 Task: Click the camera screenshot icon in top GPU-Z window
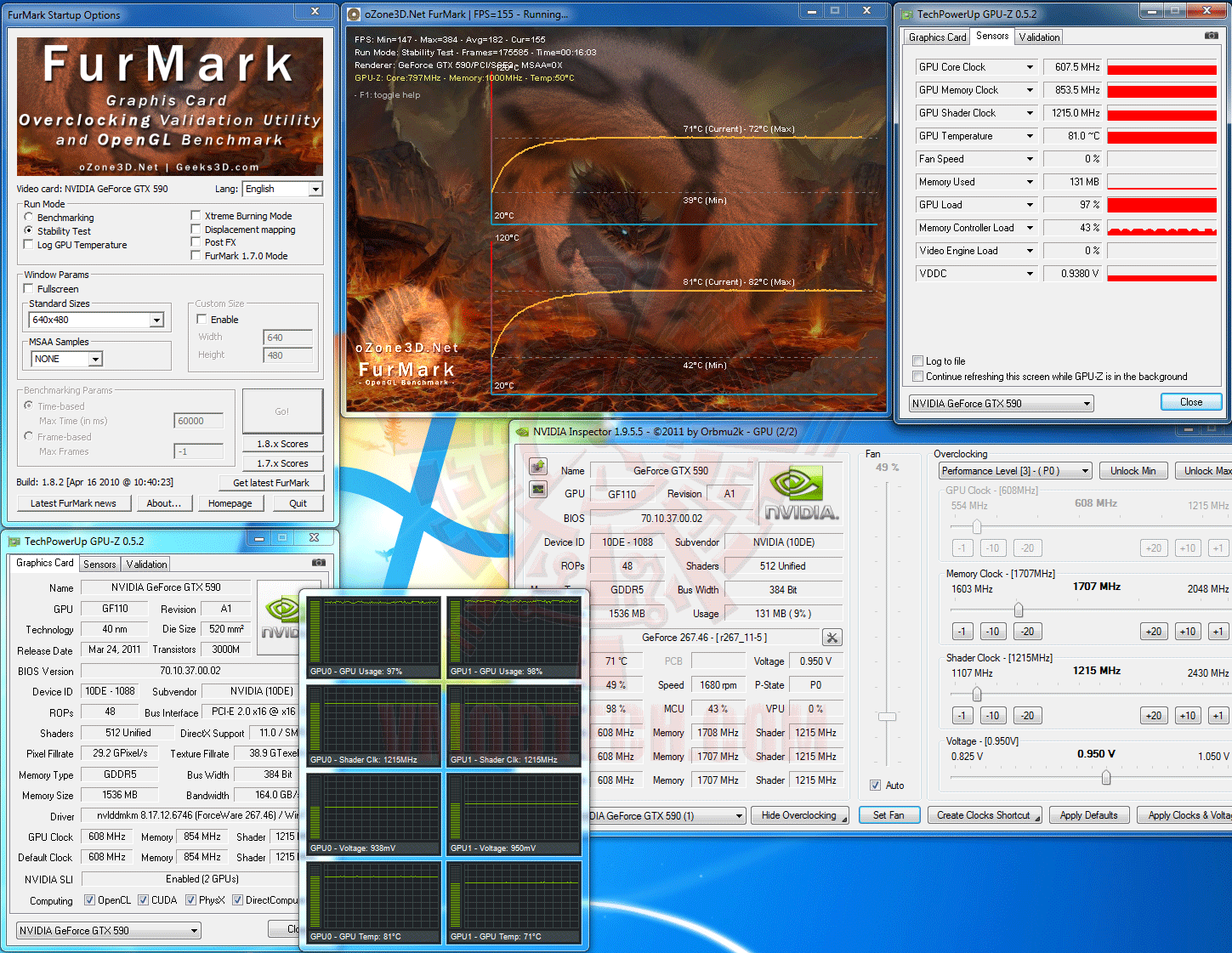(x=1212, y=36)
